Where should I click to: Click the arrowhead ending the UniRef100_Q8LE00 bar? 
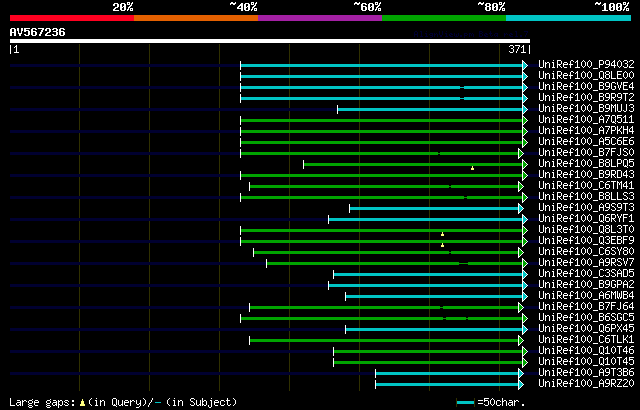[x=525, y=76]
